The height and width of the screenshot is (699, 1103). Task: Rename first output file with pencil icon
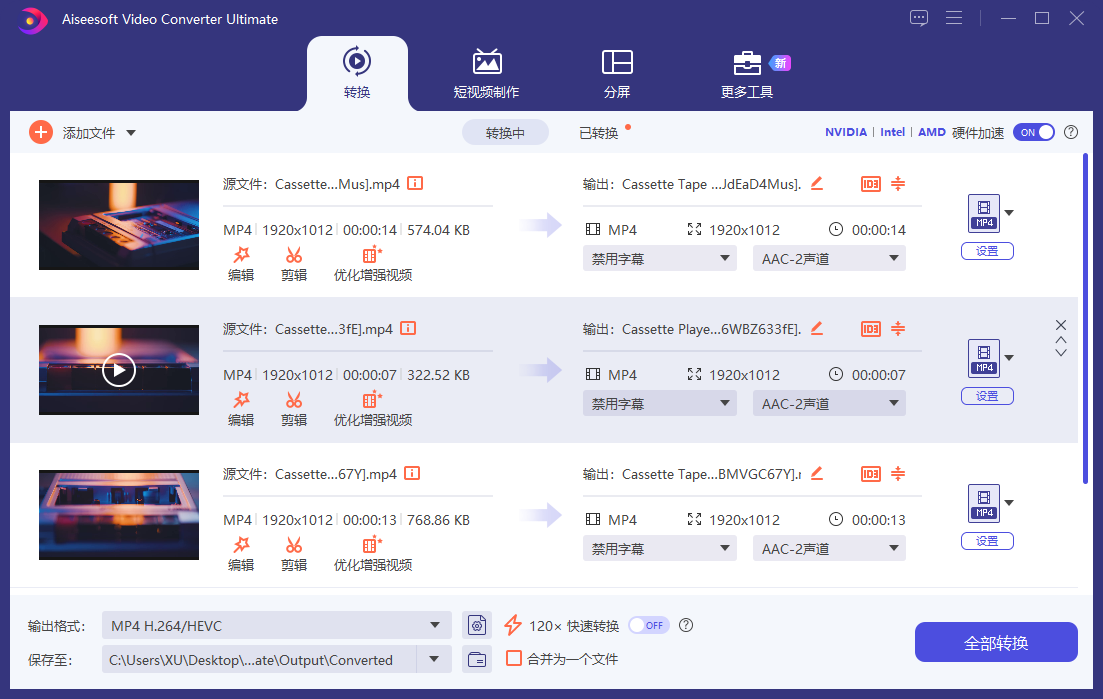[x=816, y=183]
